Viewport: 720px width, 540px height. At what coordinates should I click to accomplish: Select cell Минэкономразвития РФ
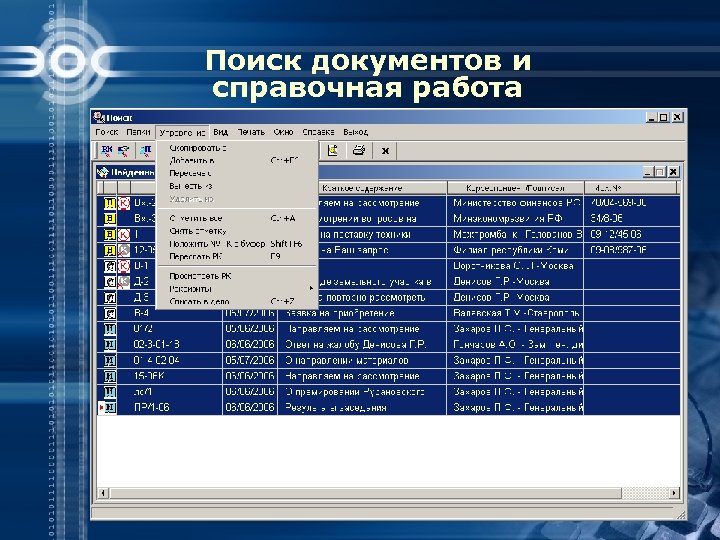[x=515, y=219]
